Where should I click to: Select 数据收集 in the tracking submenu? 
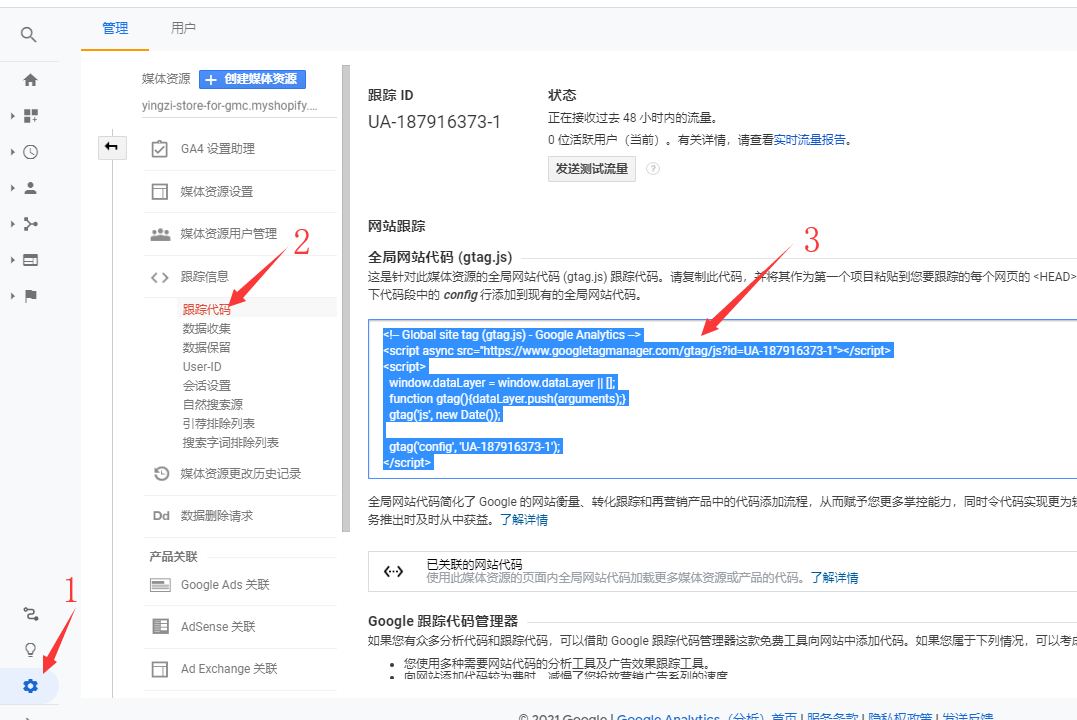point(207,328)
